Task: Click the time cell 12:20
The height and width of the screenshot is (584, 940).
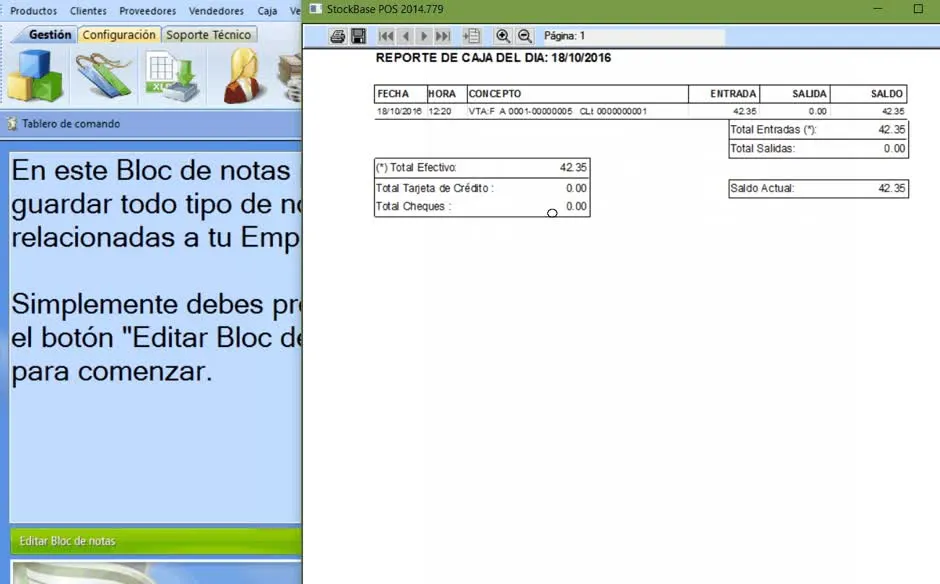Action: pos(440,112)
